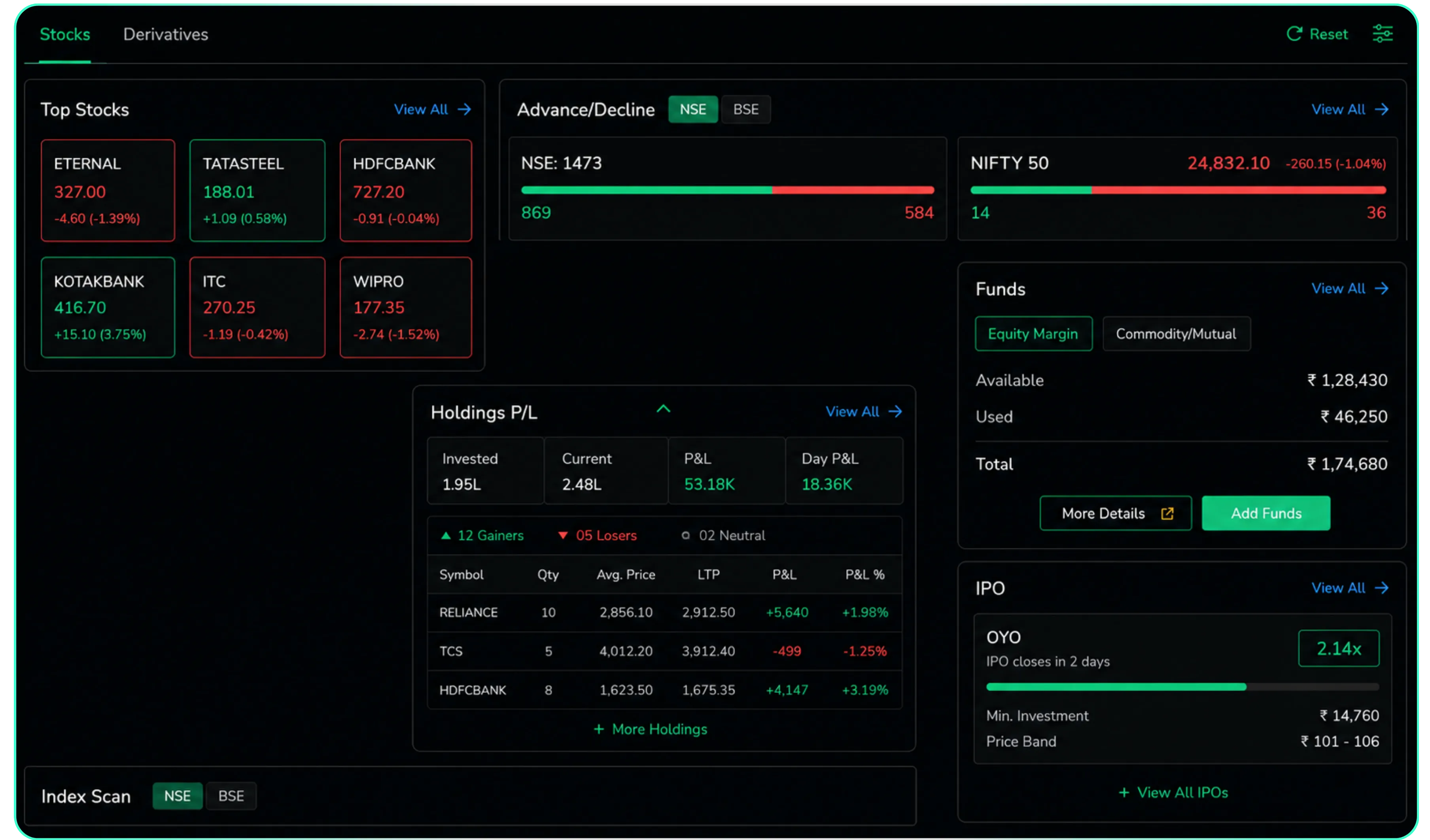1430x840 pixels.
Task: Click the red Losers down-triangle icon
Action: (563, 535)
